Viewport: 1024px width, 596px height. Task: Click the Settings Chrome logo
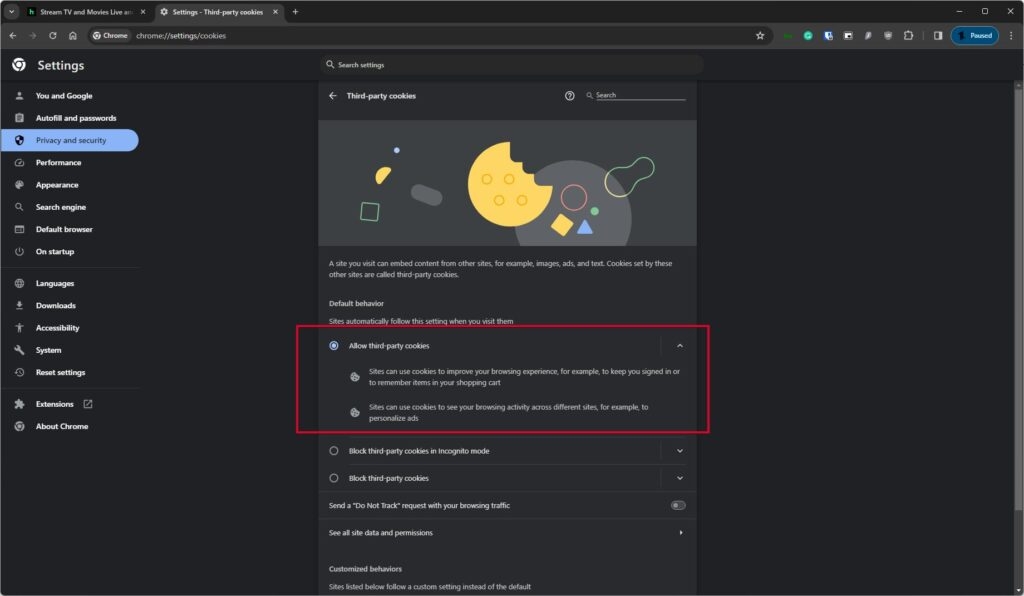pyautogui.click(x=19, y=65)
